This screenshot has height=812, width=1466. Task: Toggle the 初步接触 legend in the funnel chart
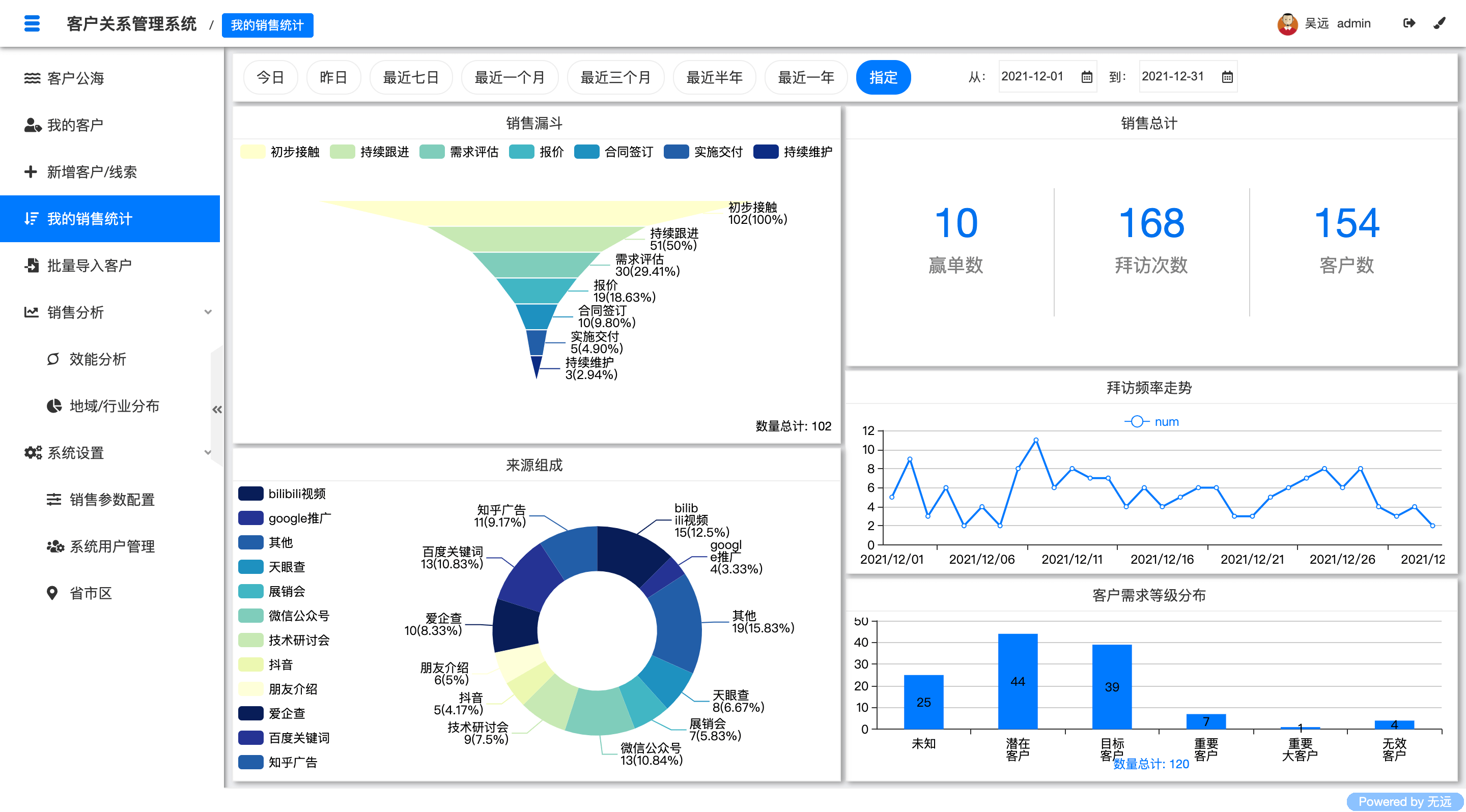point(285,152)
